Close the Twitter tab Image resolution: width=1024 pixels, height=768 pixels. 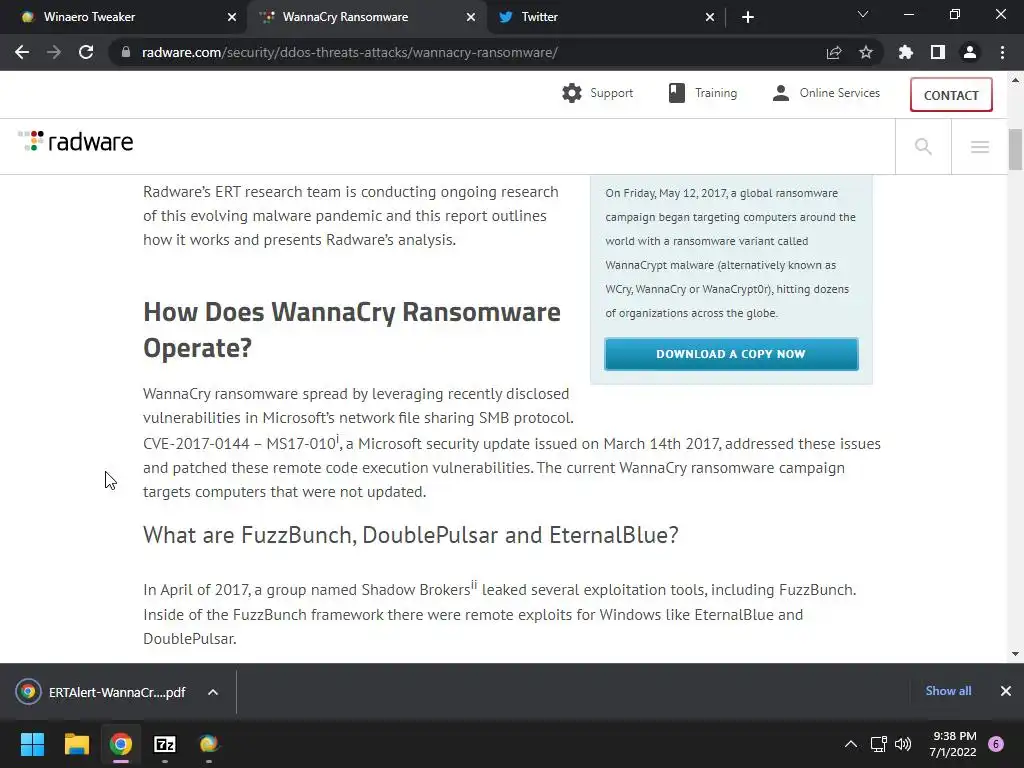[x=710, y=17]
